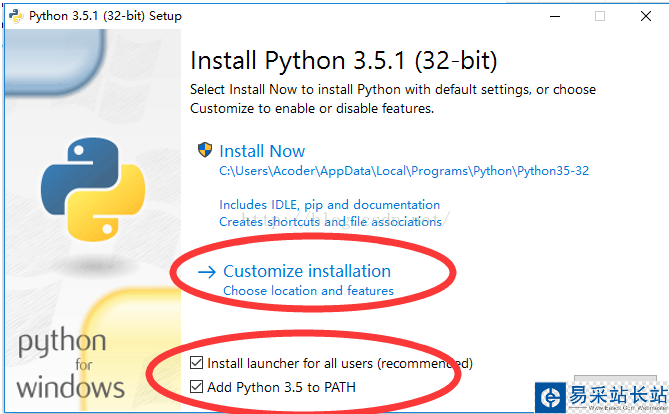Click the Python setup icon in title bar
The height and width of the screenshot is (414, 669).
14,16
